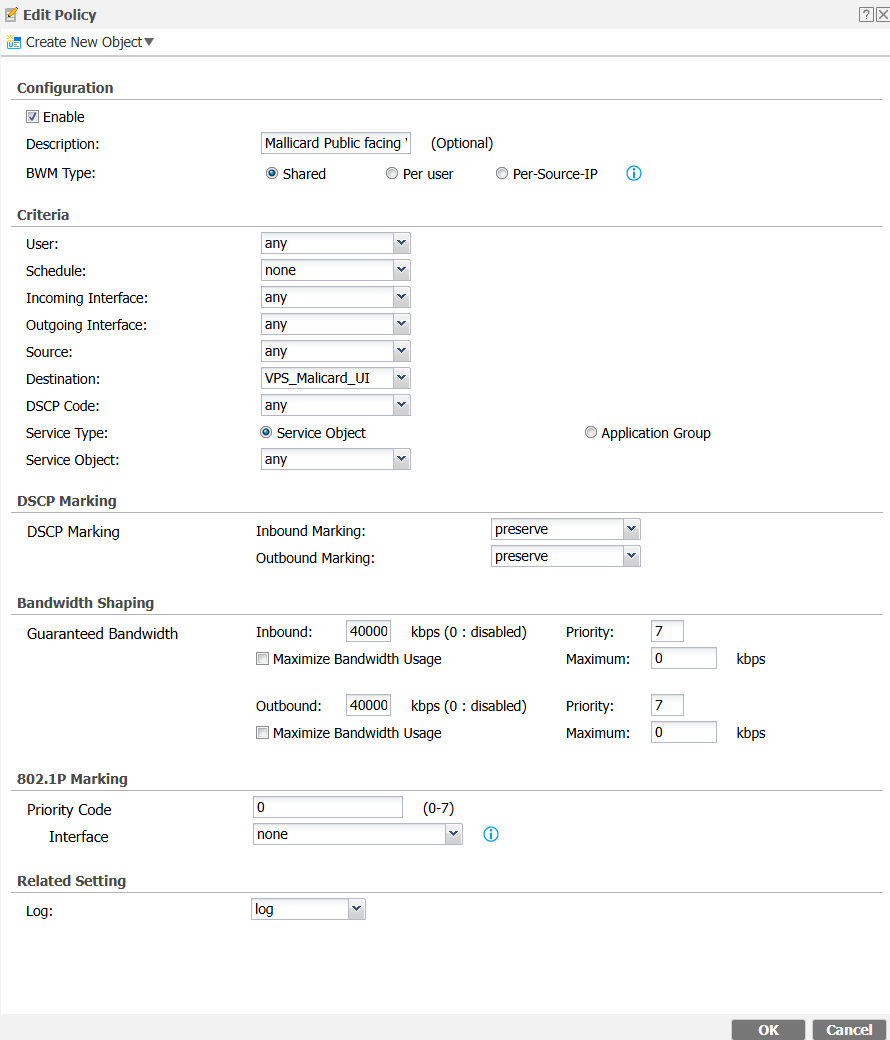890x1040 pixels.
Task: Confirm with the OK button
Action: click(769, 1029)
